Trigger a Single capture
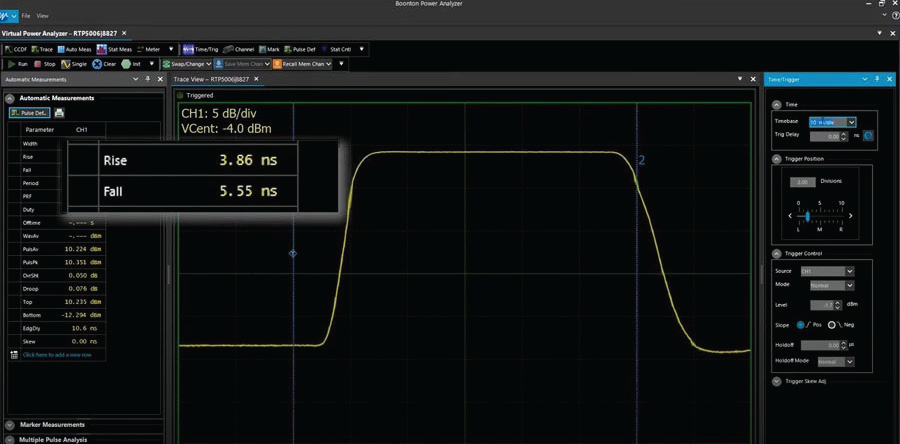Screen dimensions: 900x444 (75, 63)
